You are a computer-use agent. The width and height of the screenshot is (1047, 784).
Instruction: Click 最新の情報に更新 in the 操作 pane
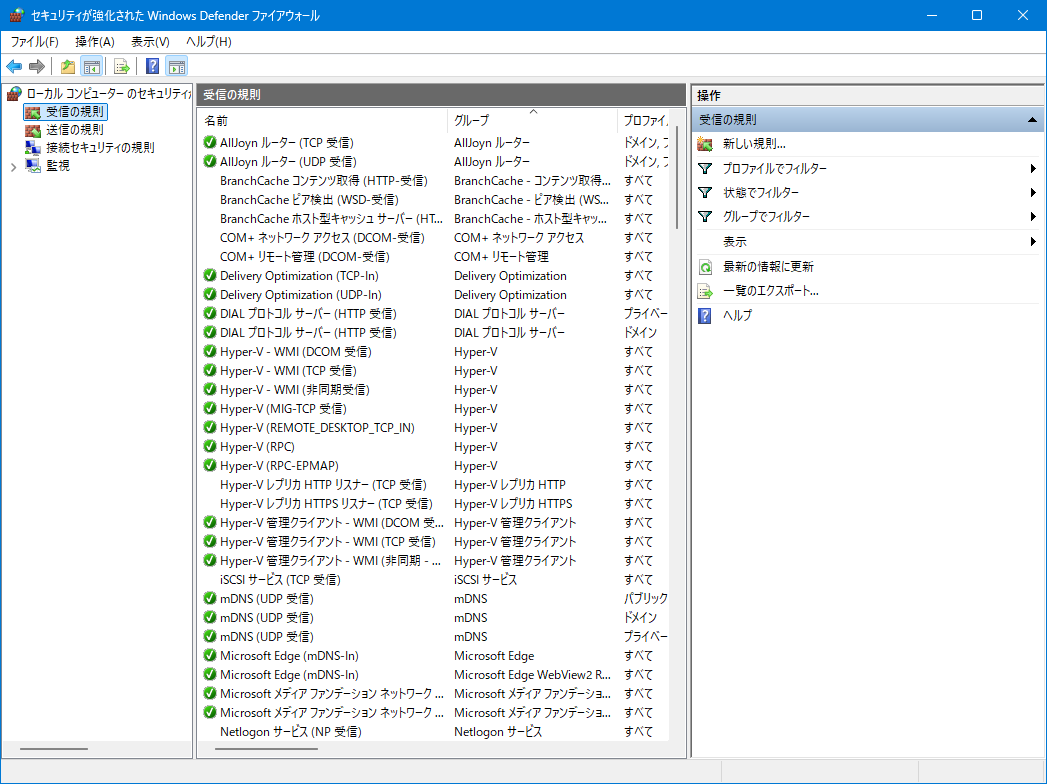769,266
